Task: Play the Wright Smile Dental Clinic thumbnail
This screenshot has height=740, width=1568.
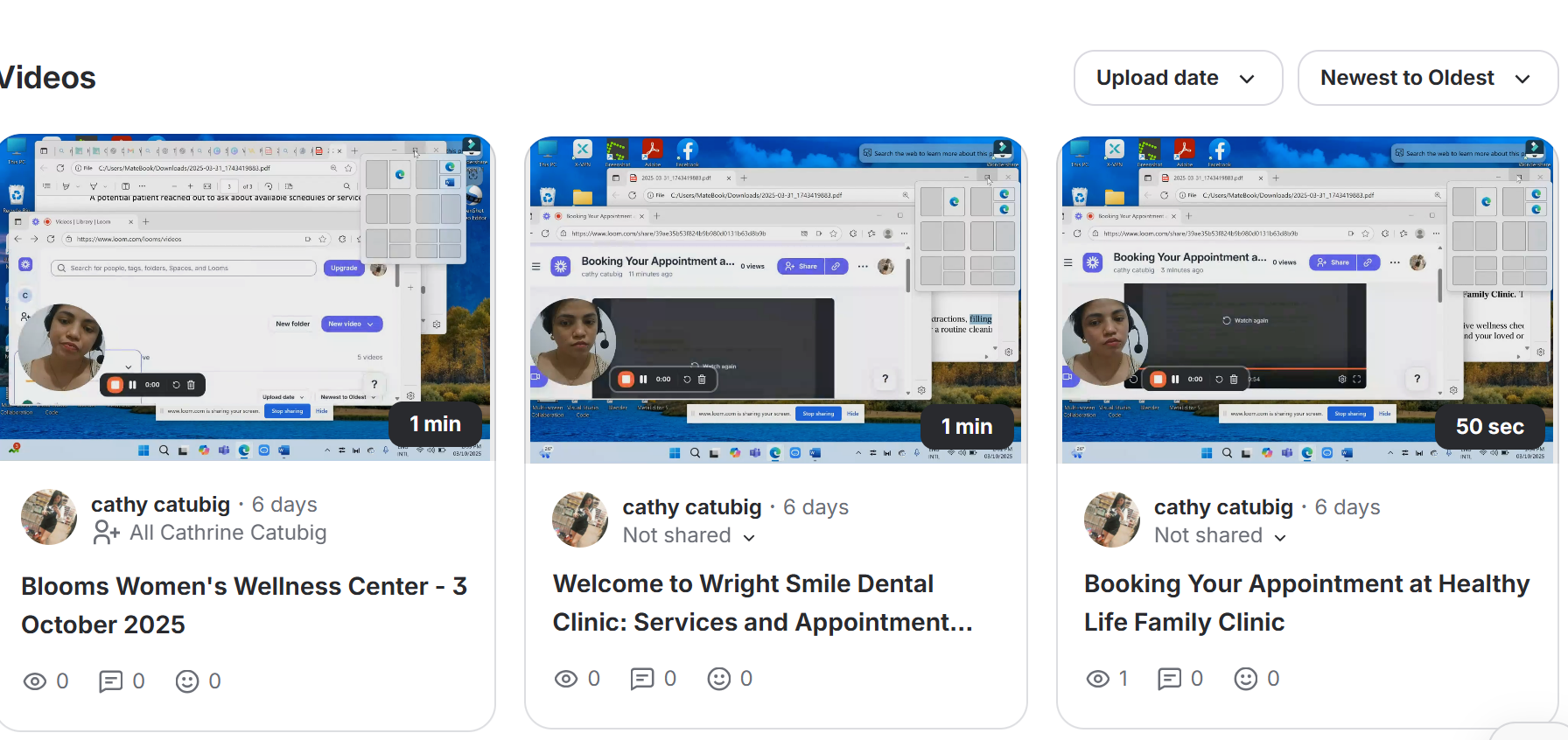Action: (775, 299)
